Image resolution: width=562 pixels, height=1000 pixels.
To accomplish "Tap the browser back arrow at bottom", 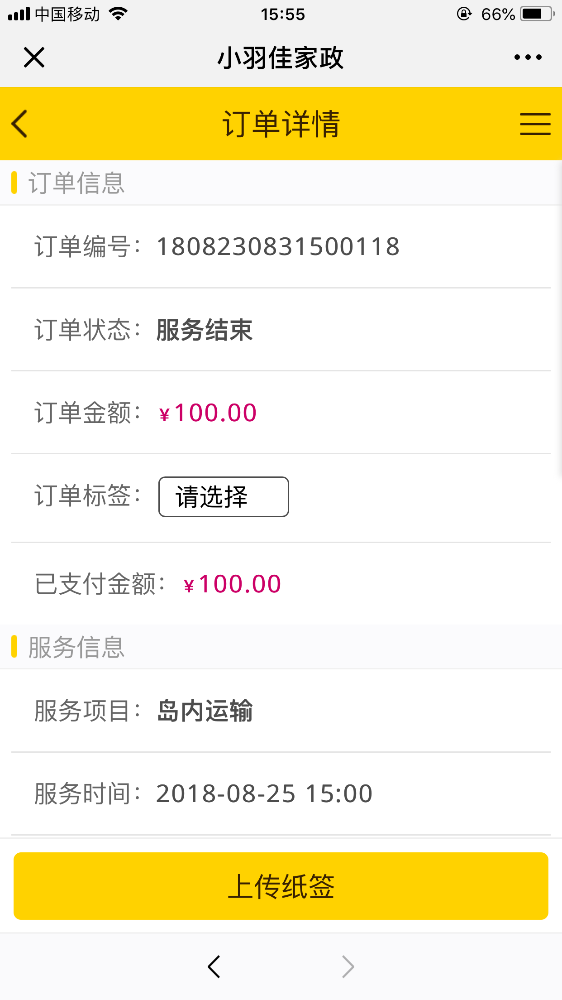I will tap(214, 967).
